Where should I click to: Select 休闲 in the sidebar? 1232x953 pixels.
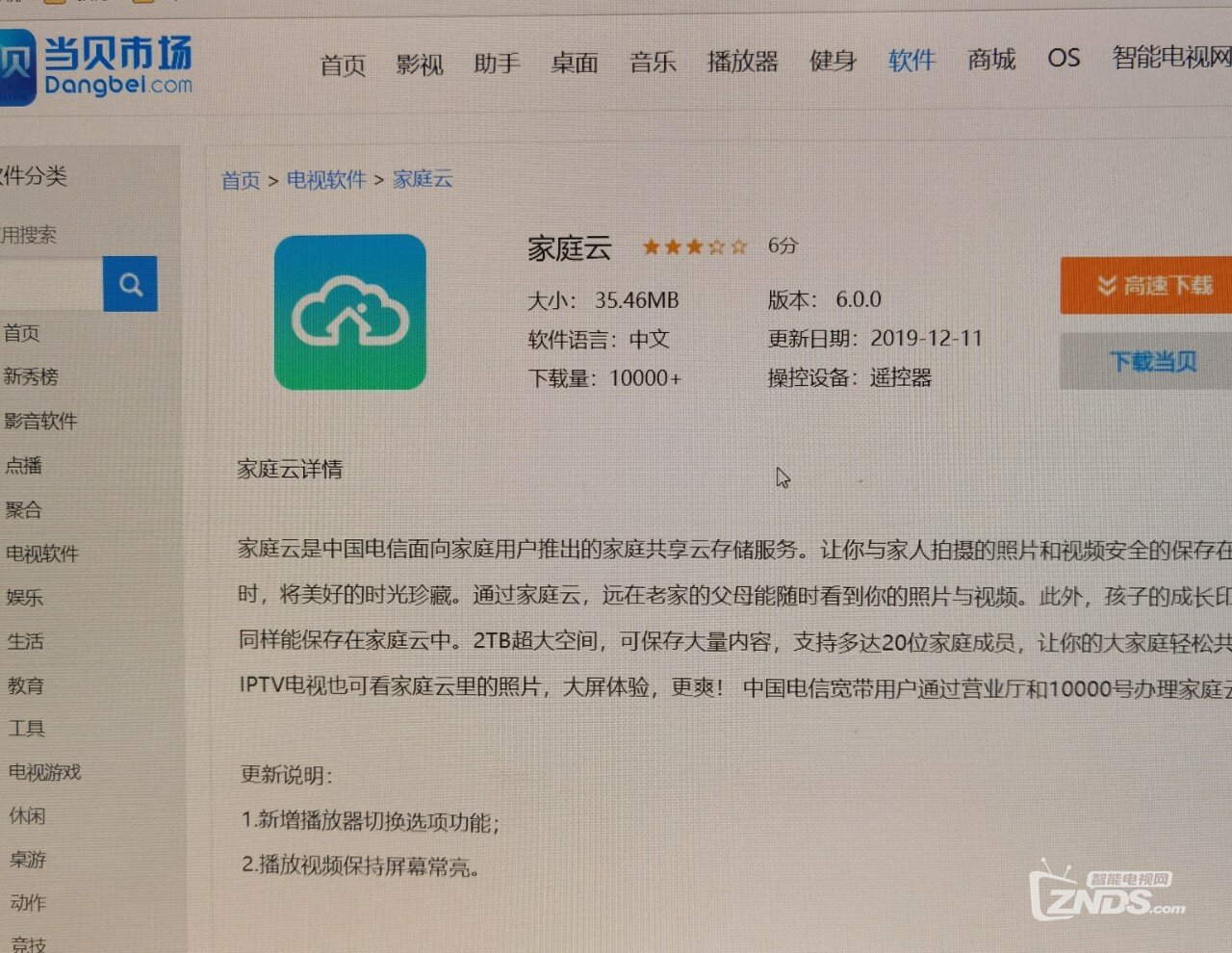pyautogui.click(x=28, y=815)
